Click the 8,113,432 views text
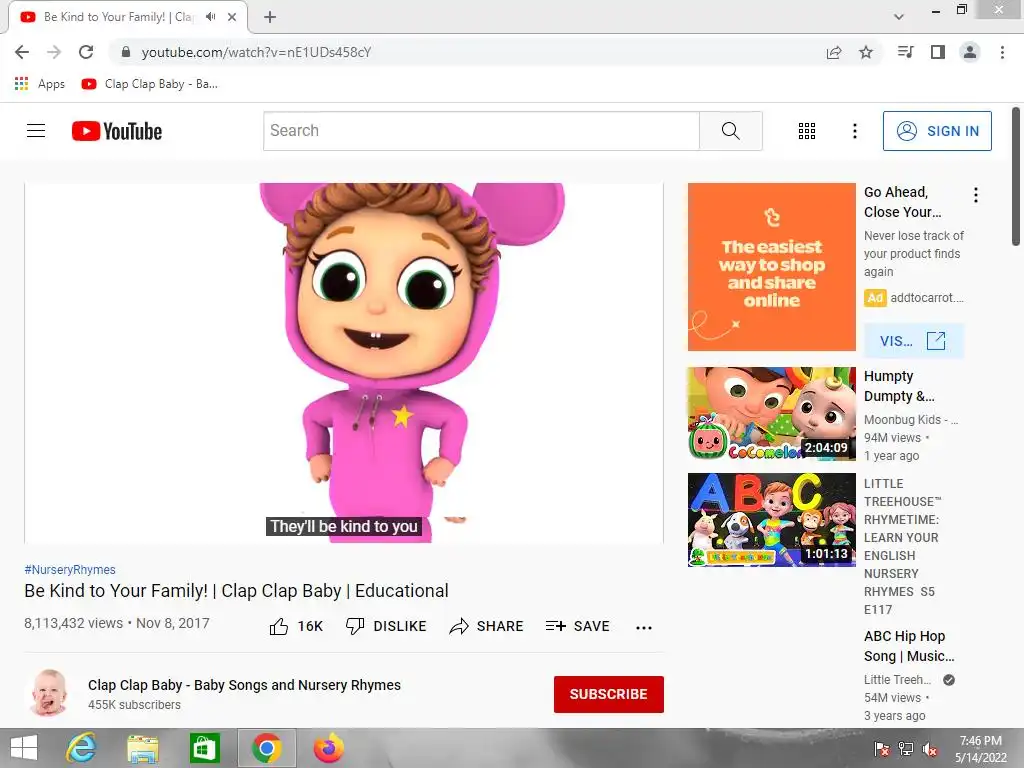The width and height of the screenshot is (1024, 768). [x=73, y=623]
